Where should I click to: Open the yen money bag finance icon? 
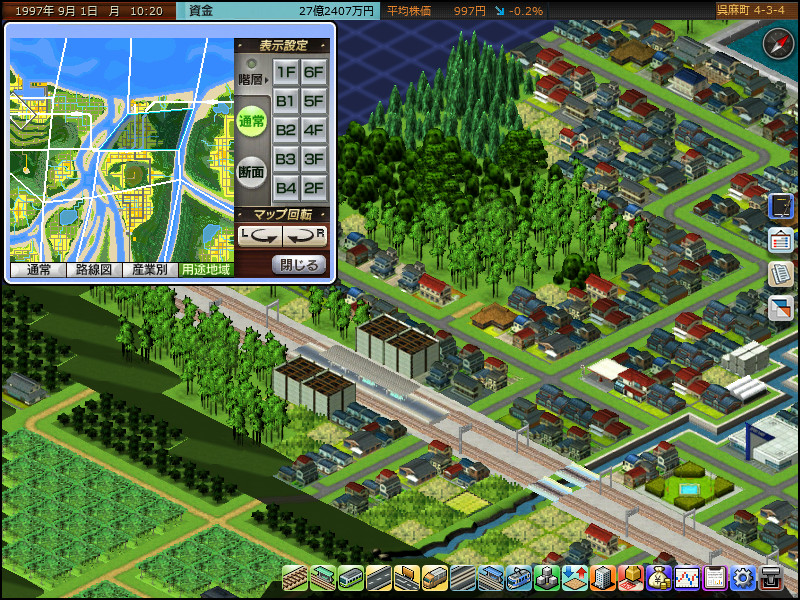[659, 578]
